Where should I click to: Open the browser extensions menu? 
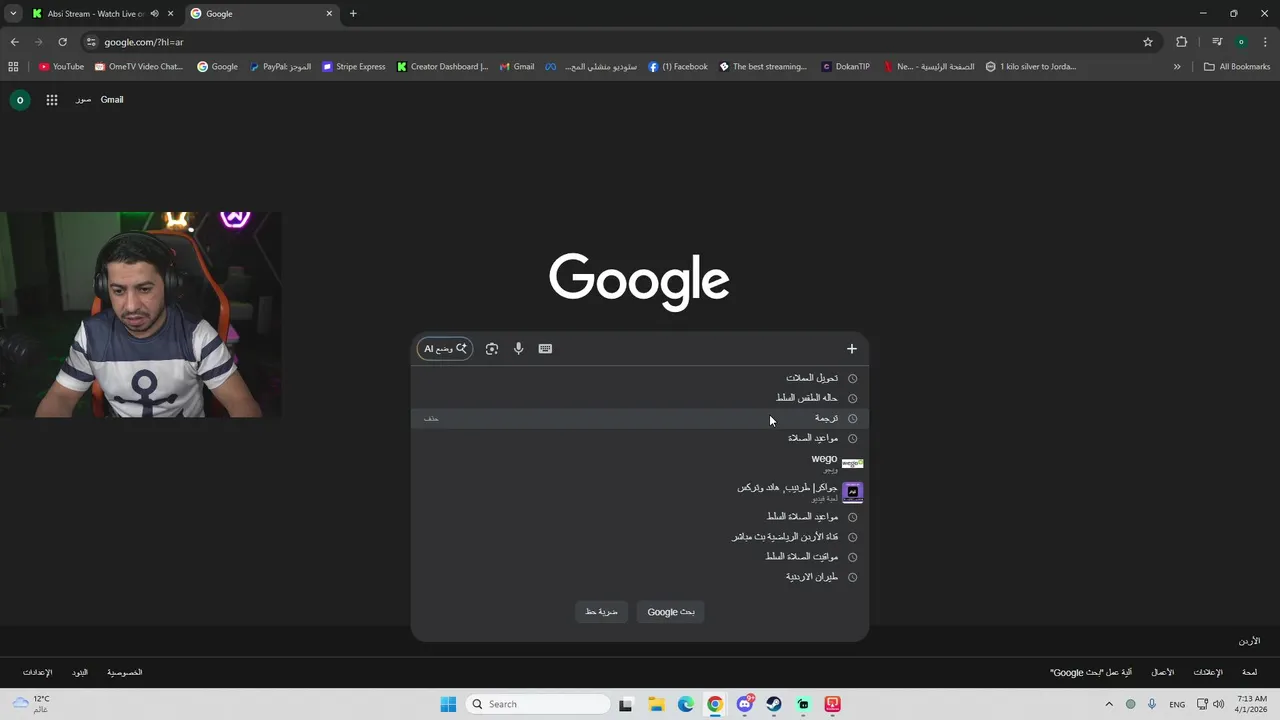[x=1182, y=42]
